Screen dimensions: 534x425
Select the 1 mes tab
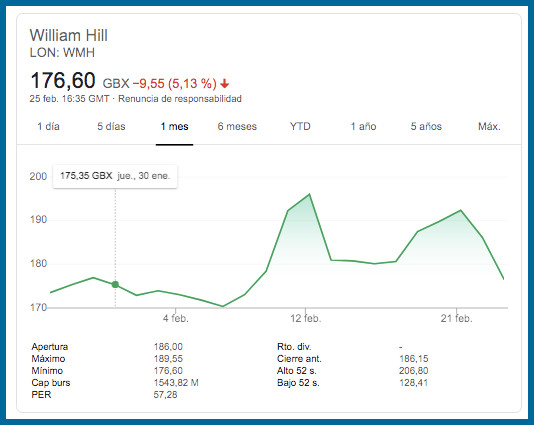tap(174, 126)
